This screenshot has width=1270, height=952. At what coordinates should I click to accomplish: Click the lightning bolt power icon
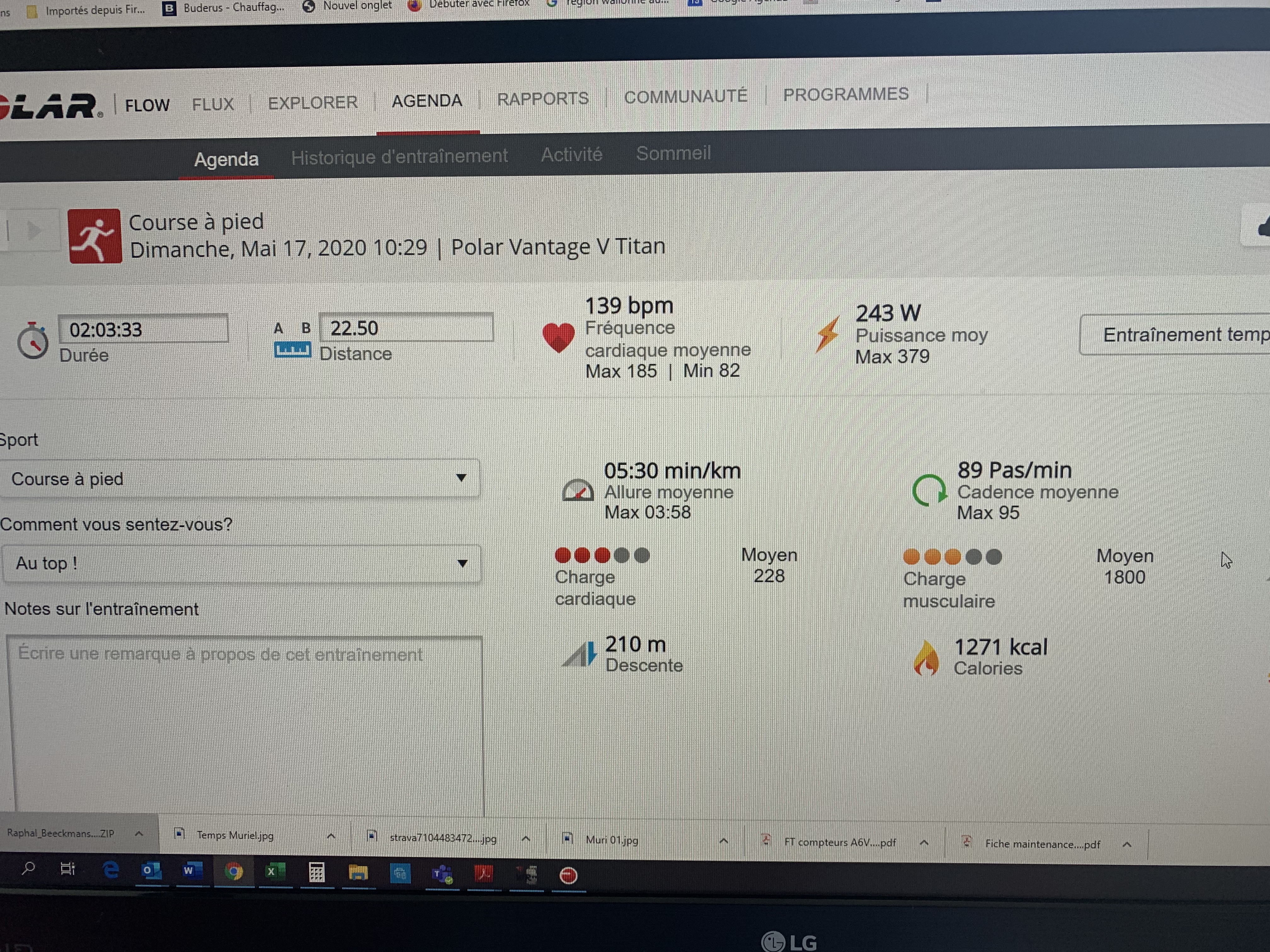point(827,334)
